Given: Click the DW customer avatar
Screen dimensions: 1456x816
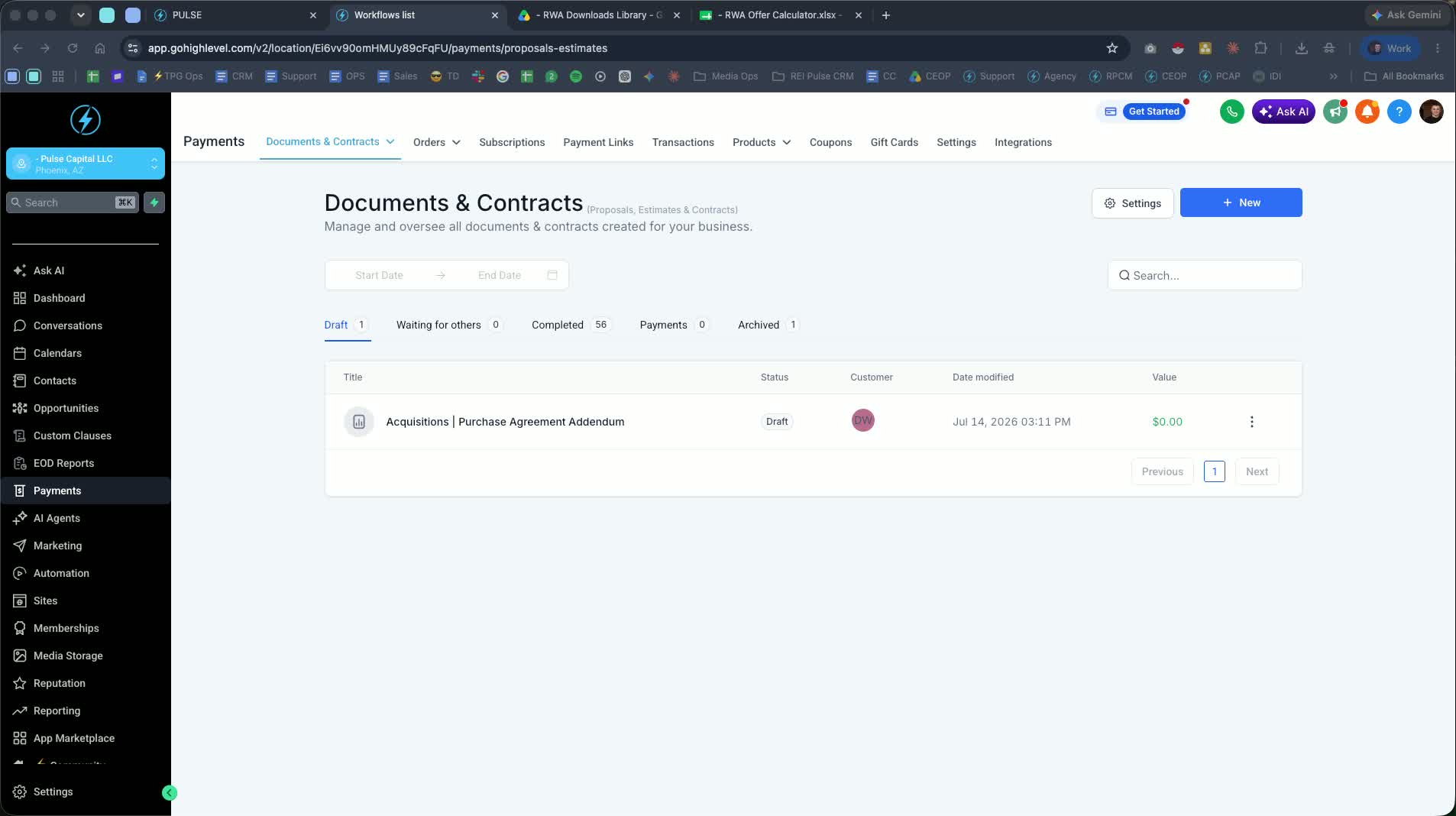Looking at the screenshot, I should click(862, 420).
